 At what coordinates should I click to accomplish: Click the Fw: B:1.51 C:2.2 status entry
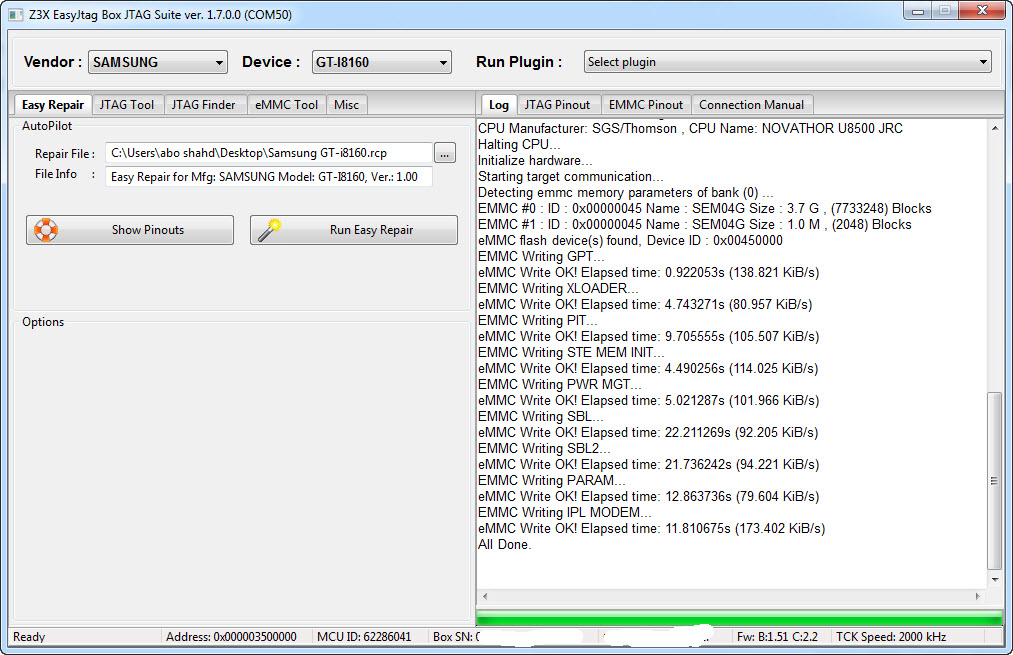point(777,637)
